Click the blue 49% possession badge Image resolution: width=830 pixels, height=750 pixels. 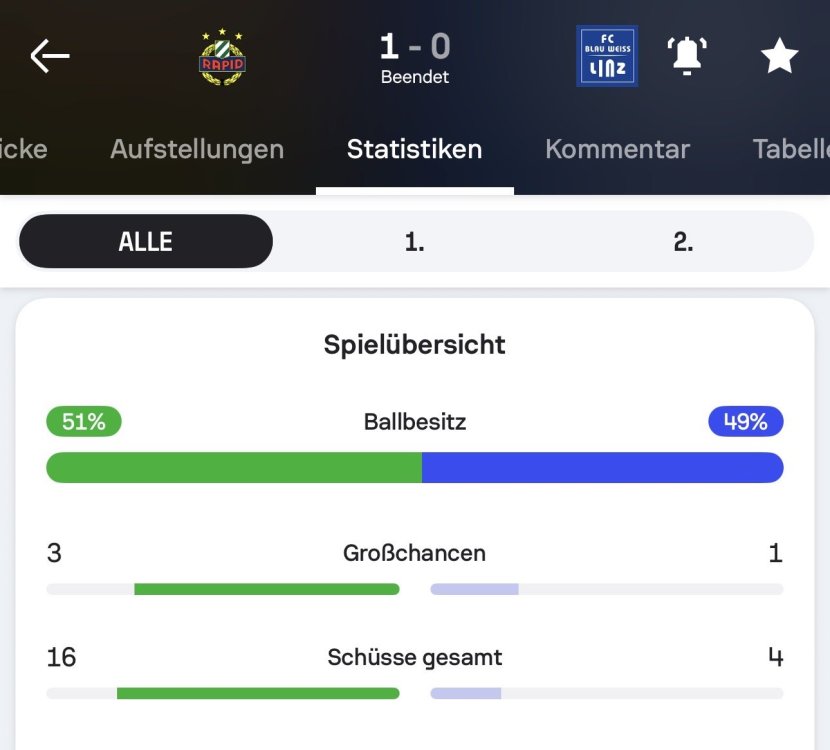pyautogui.click(x=745, y=422)
